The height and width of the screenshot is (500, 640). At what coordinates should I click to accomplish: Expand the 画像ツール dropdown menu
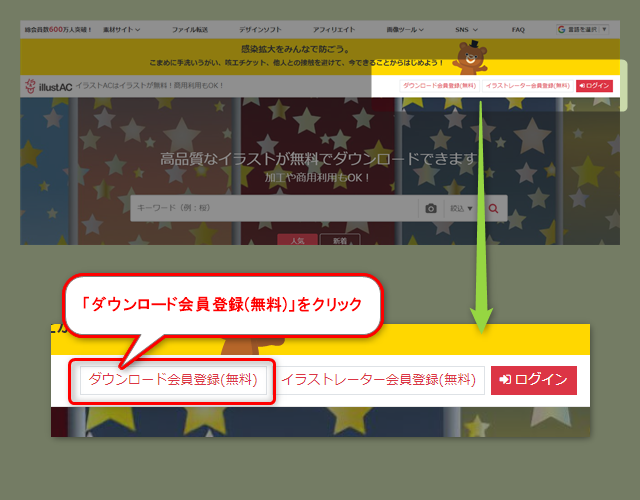(407, 30)
